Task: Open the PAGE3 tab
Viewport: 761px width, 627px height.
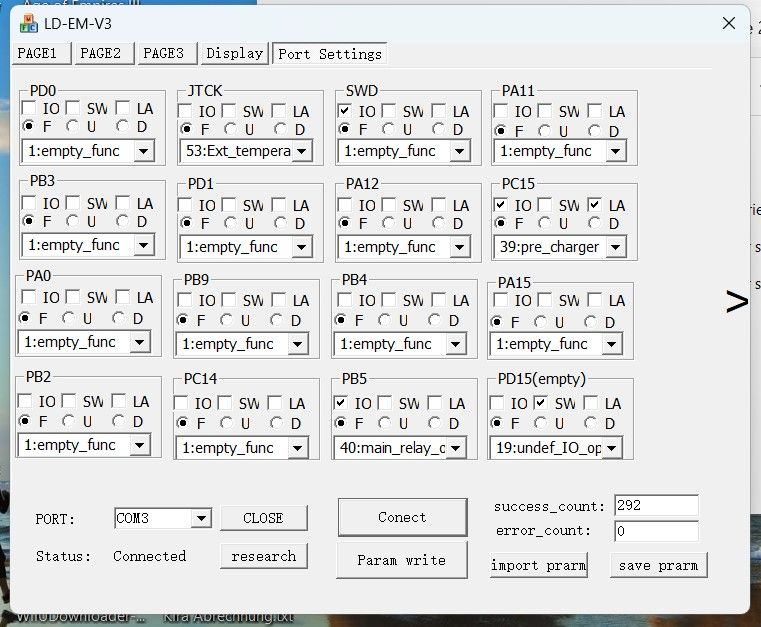Action: 163,53
